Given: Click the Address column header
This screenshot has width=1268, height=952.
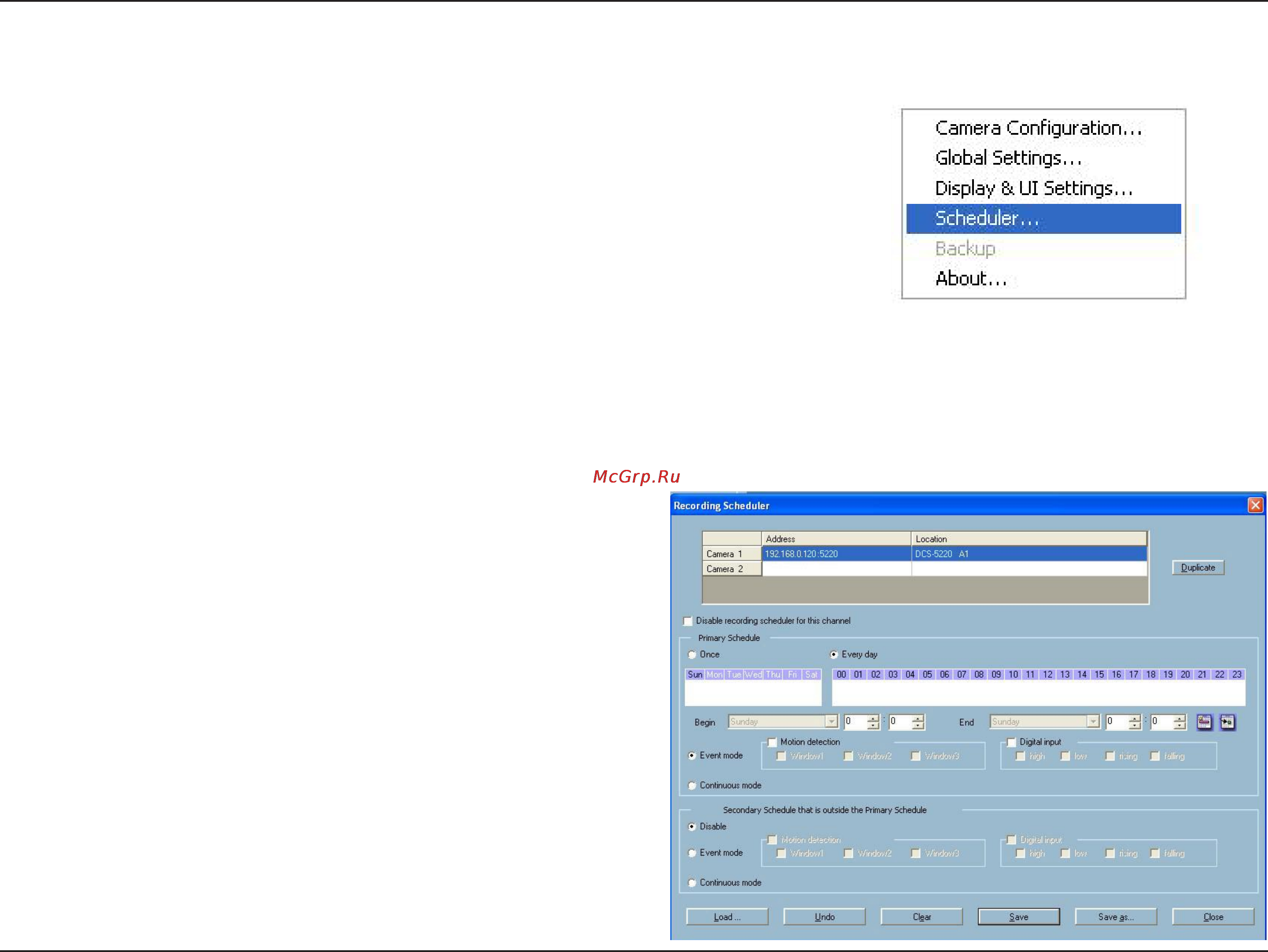Looking at the screenshot, I should [x=837, y=539].
